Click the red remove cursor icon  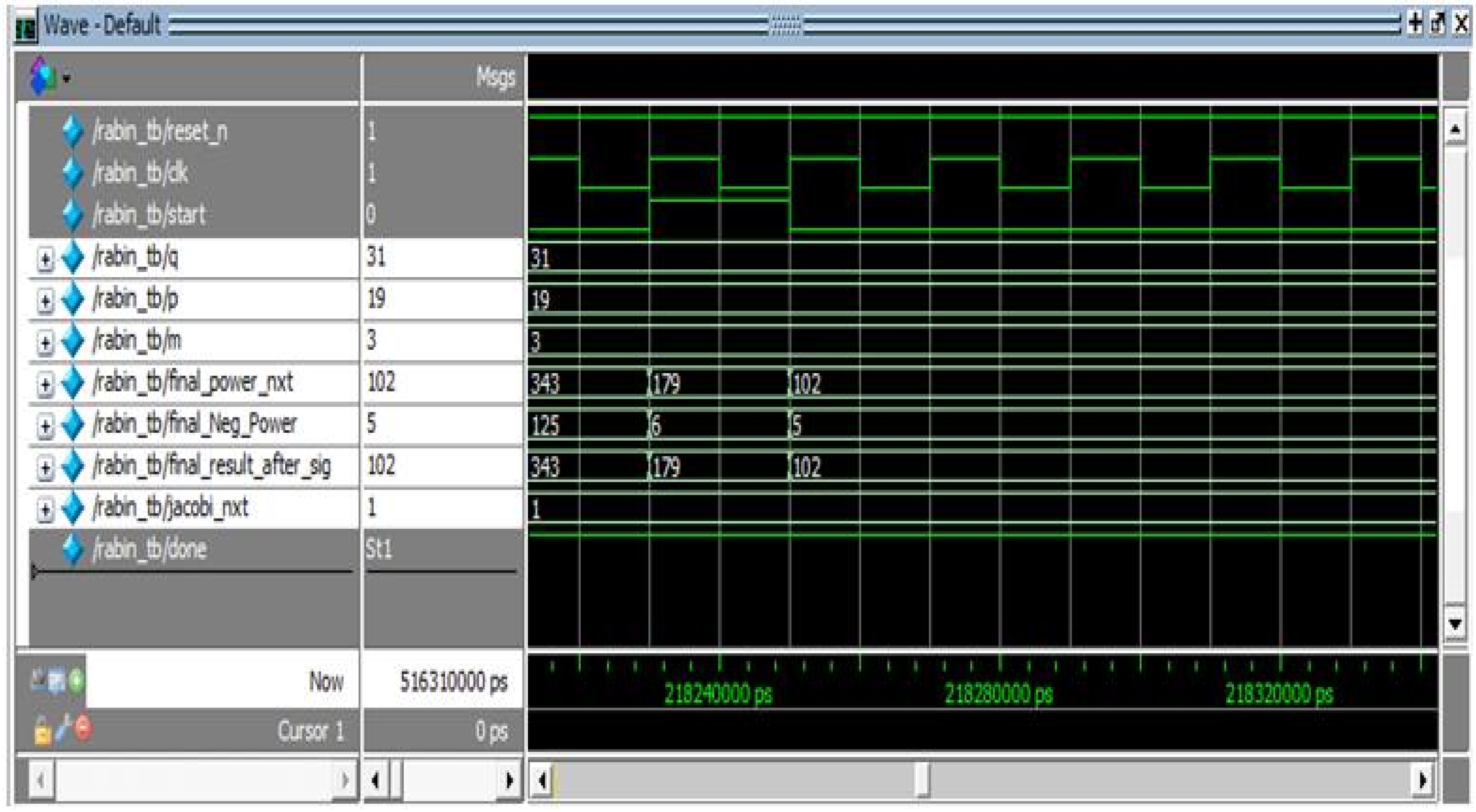point(83,728)
